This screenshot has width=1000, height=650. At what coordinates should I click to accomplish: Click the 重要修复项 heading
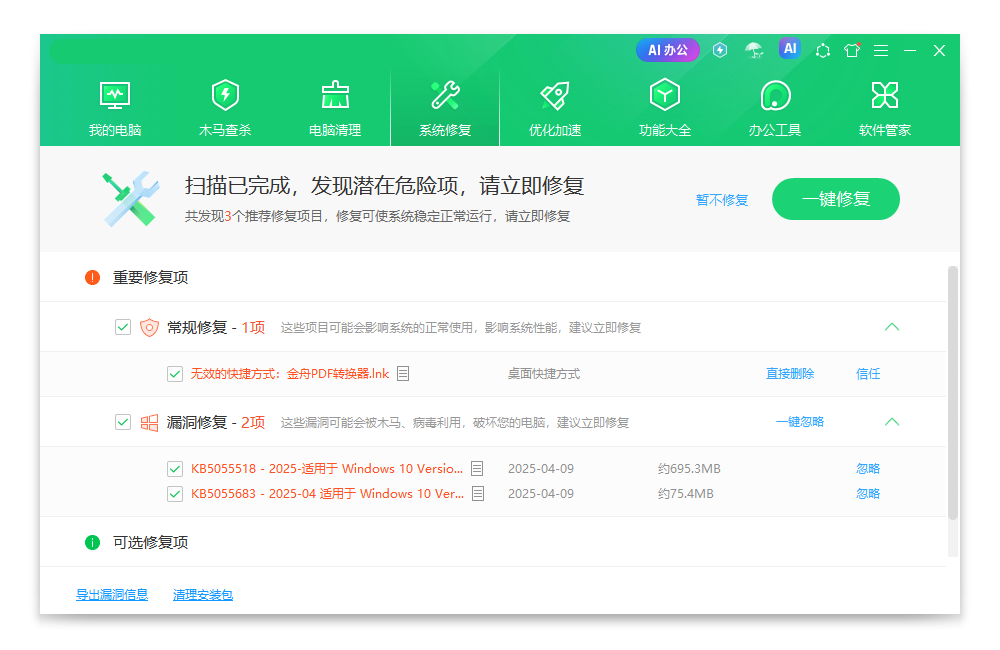tap(151, 277)
